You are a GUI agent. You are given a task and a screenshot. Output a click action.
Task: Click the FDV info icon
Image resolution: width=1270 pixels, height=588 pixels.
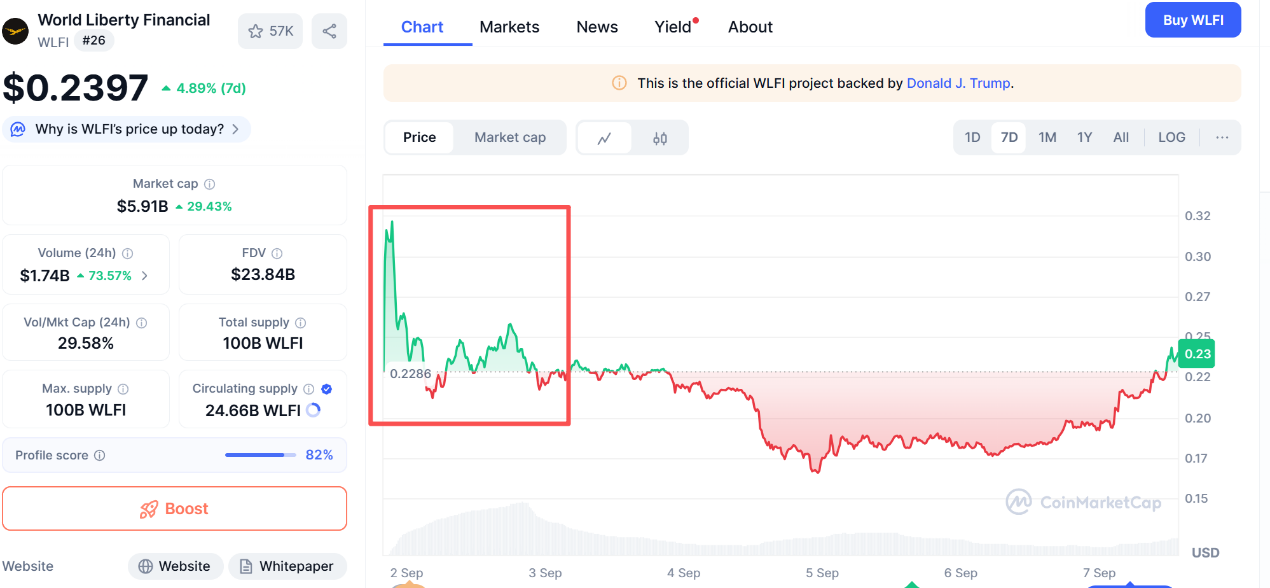(277, 253)
